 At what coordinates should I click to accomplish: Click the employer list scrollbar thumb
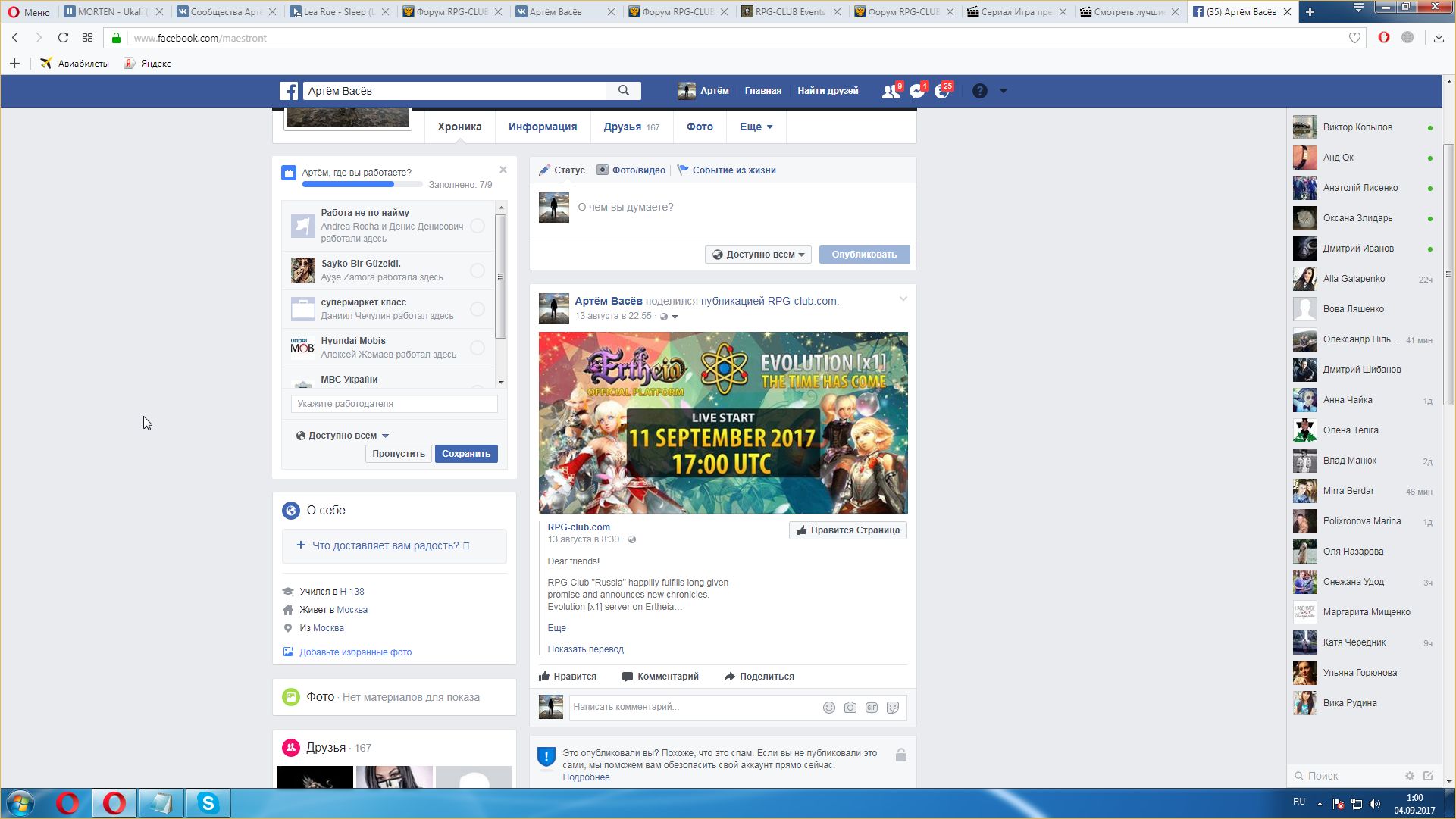(x=500, y=277)
